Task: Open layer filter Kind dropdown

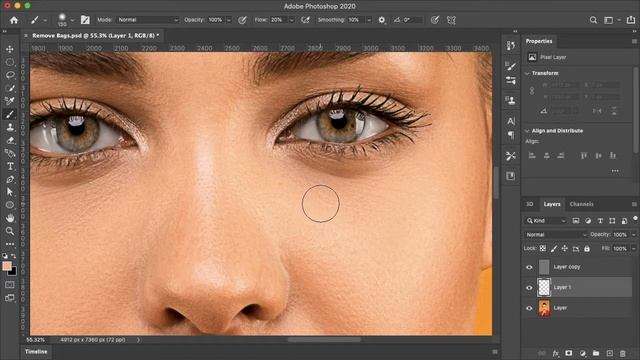Action: tap(546, 220)
